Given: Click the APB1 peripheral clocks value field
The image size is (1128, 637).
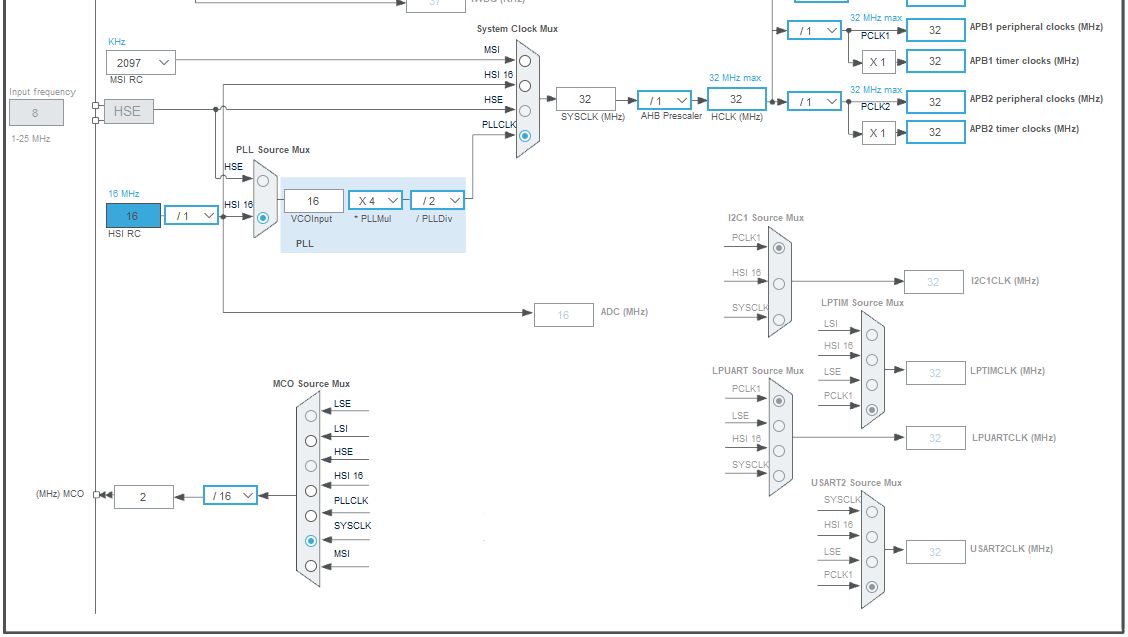Looking at the screenshot, I should [935, 30].
